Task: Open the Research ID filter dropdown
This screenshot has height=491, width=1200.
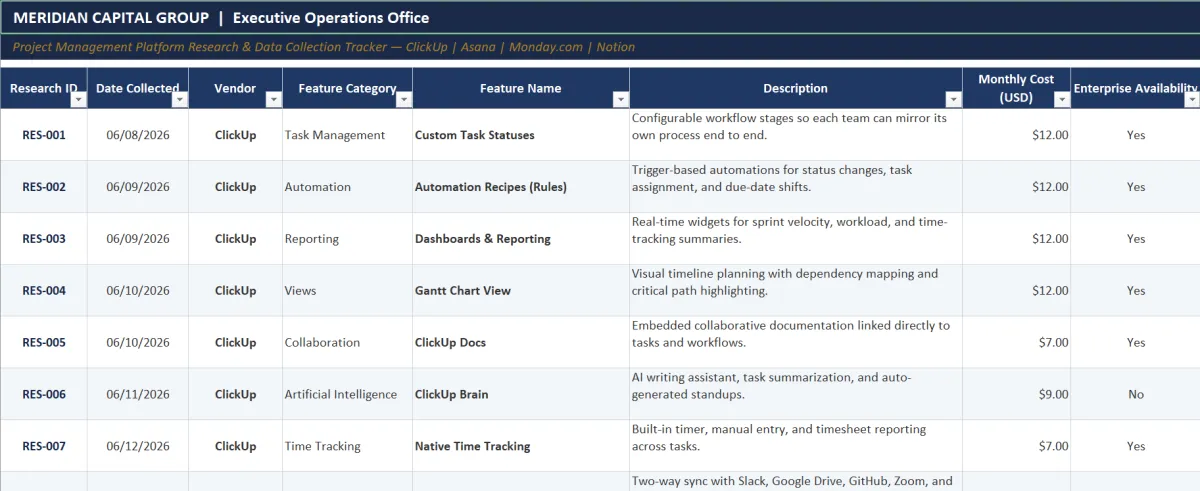Action: pos(78,100)
